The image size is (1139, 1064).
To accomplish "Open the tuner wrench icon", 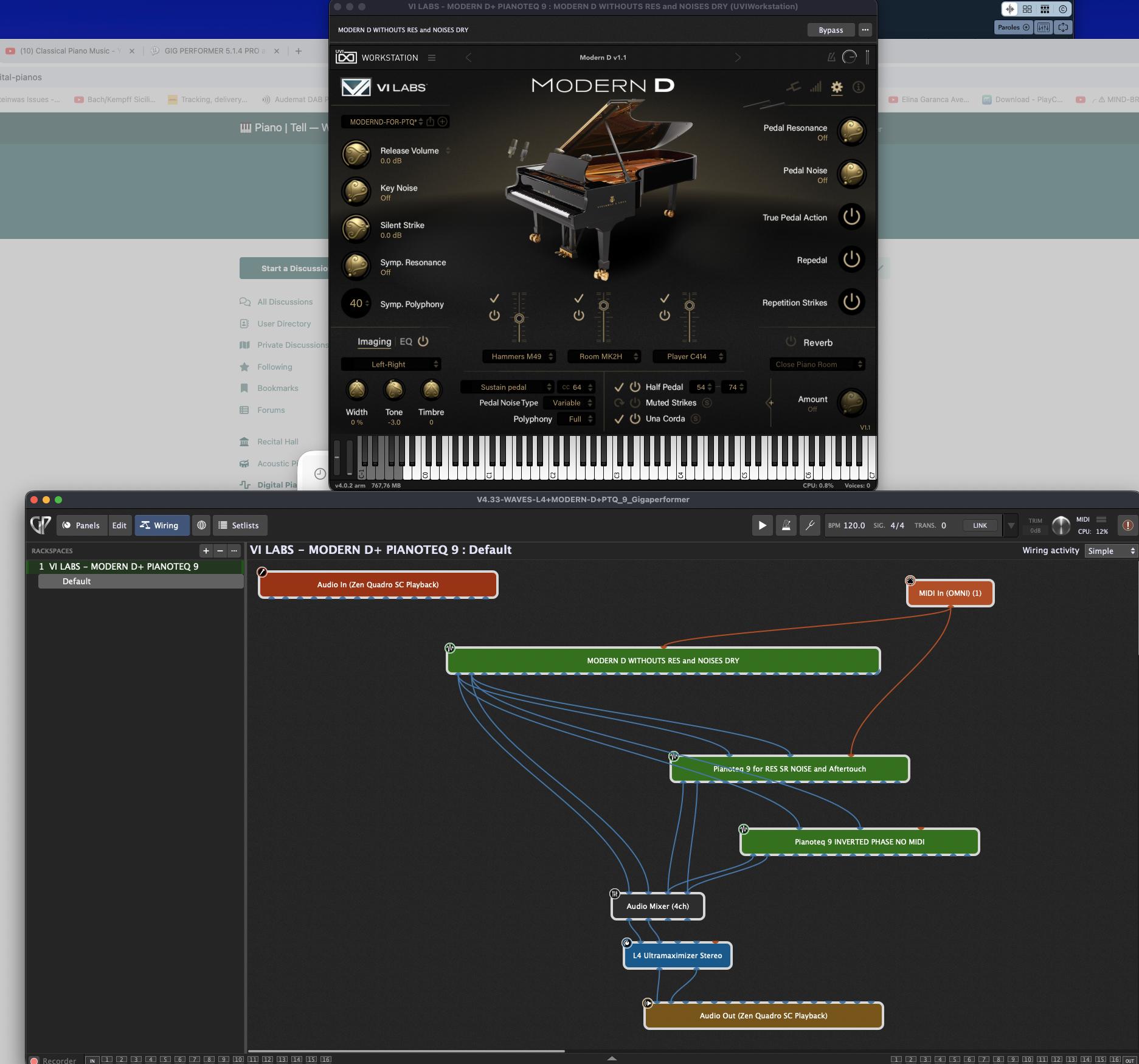I will click(x=810, y=525).
